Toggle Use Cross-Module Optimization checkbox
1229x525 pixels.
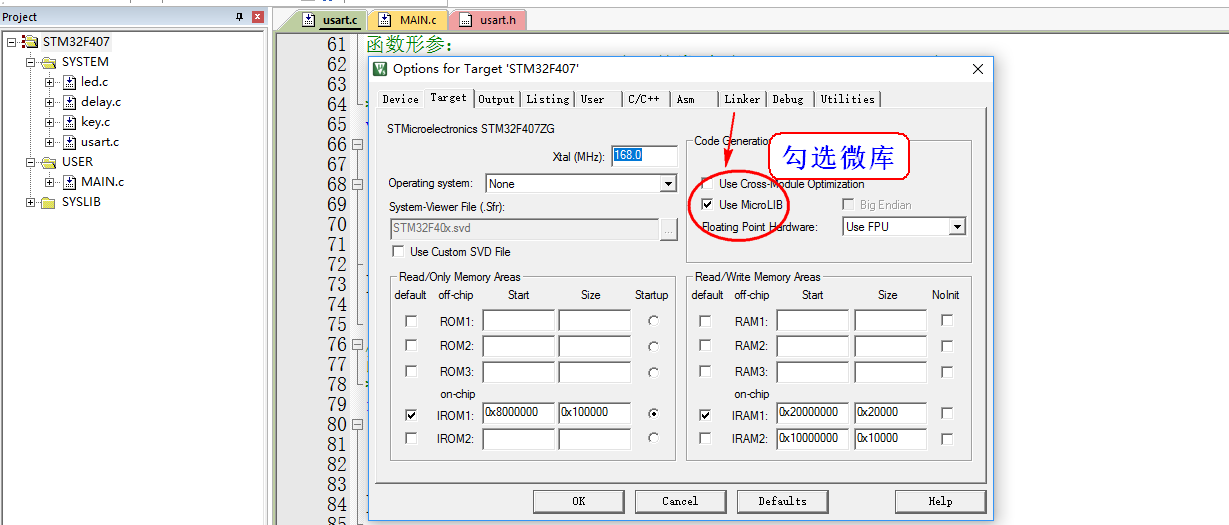tap(708, 184)
